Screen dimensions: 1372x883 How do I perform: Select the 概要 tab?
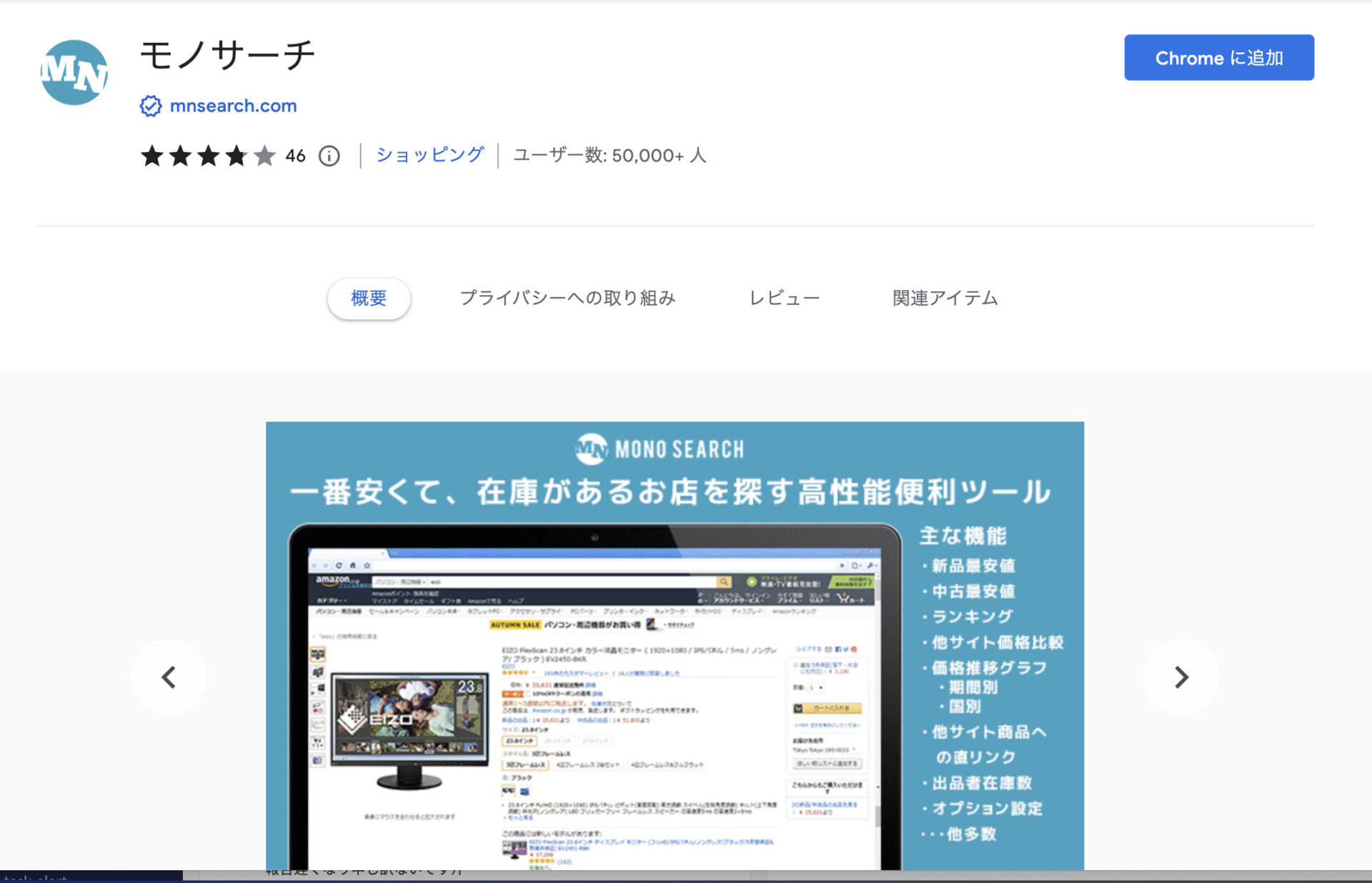pos(369,298)
